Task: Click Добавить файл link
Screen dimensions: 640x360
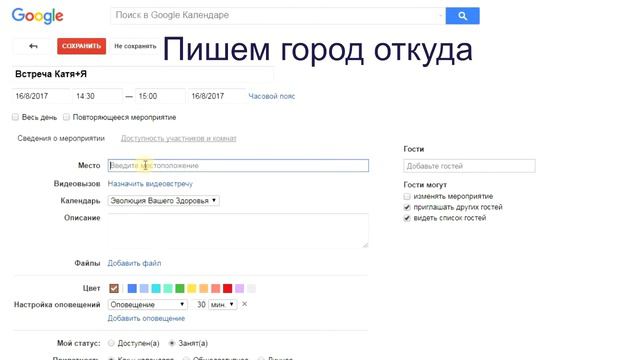Action: (x=134, y=263)
